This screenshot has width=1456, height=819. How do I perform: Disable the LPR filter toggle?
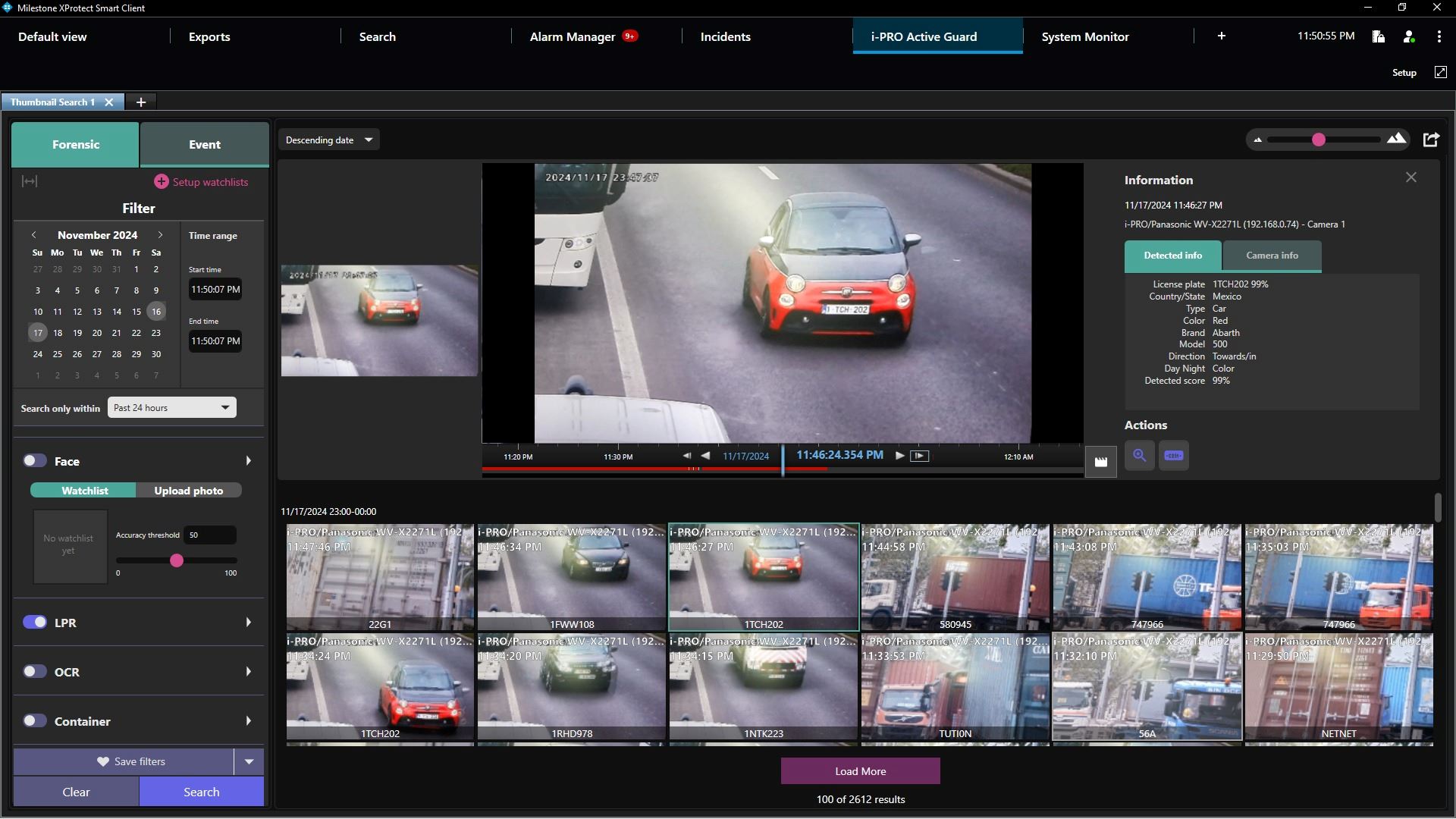coord(35,622)
